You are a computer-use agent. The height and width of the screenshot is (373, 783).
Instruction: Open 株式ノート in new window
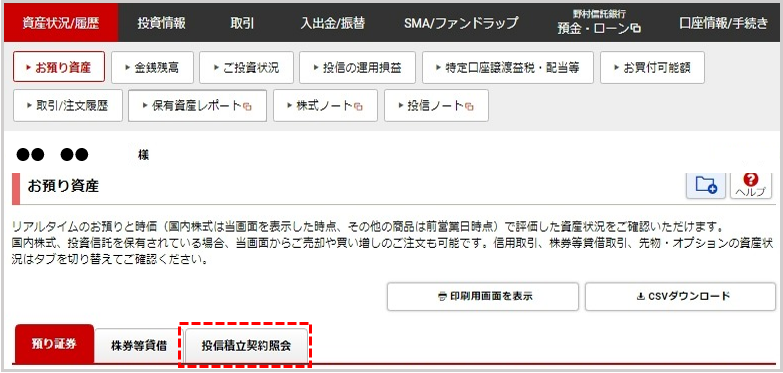(x=325, y=105)
